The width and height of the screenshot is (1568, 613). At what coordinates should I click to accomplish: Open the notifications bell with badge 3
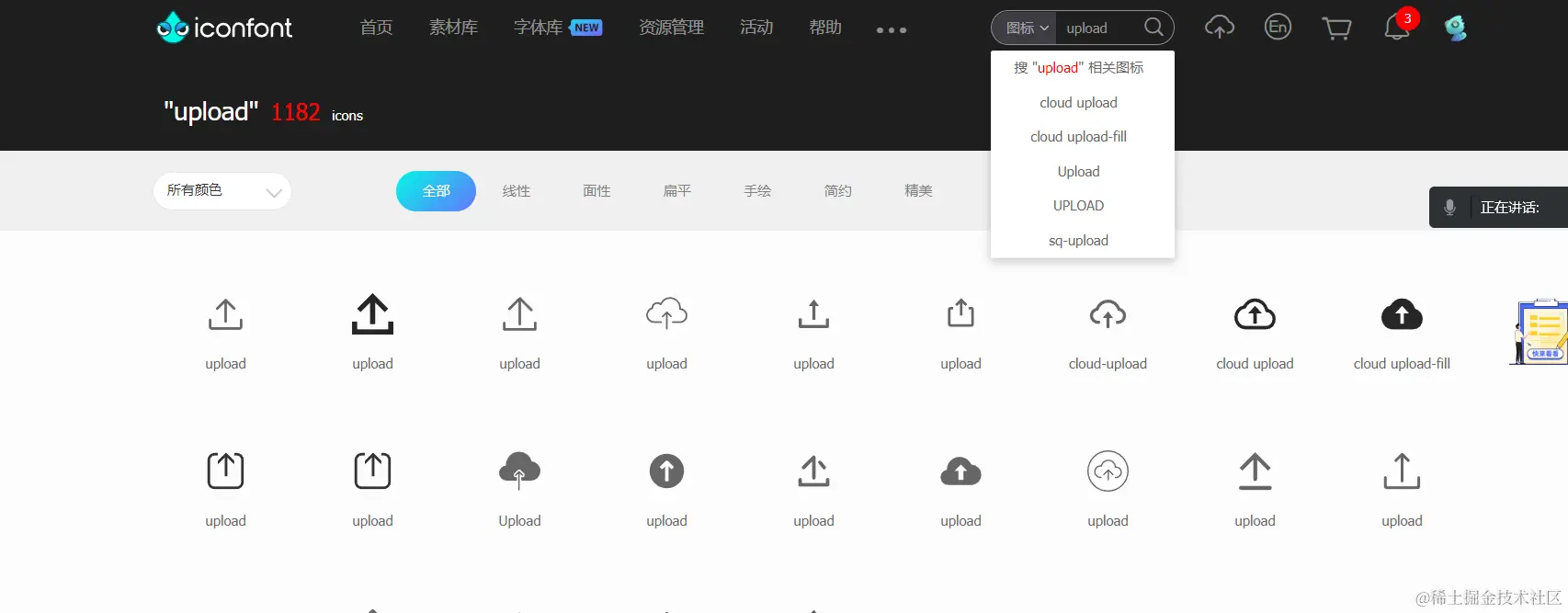click(x=1397, y=28)
